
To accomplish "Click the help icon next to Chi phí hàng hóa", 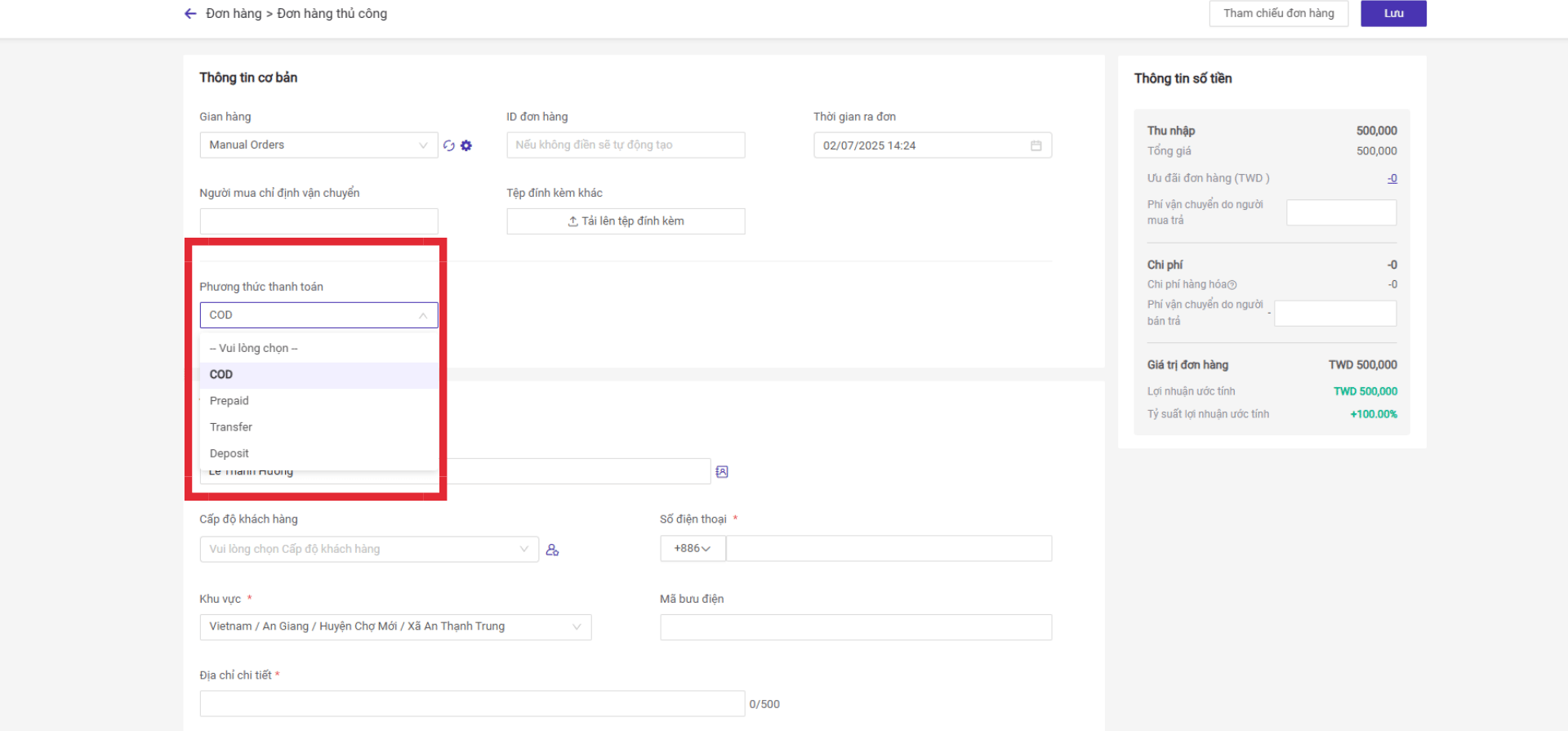I will 1232,285.
